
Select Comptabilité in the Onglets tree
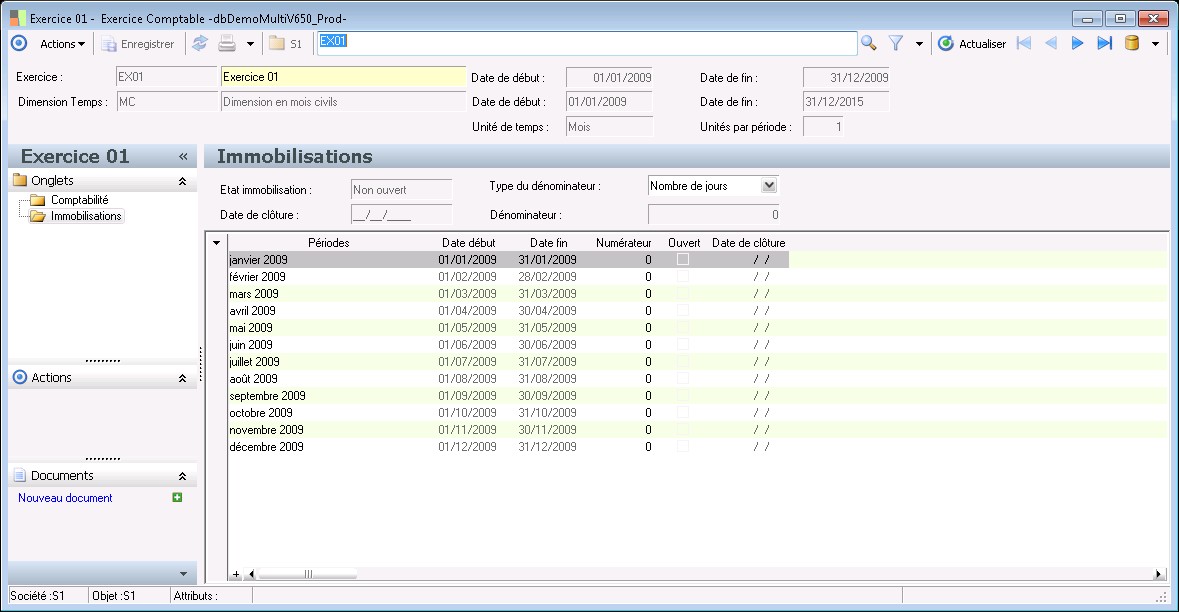79,200
